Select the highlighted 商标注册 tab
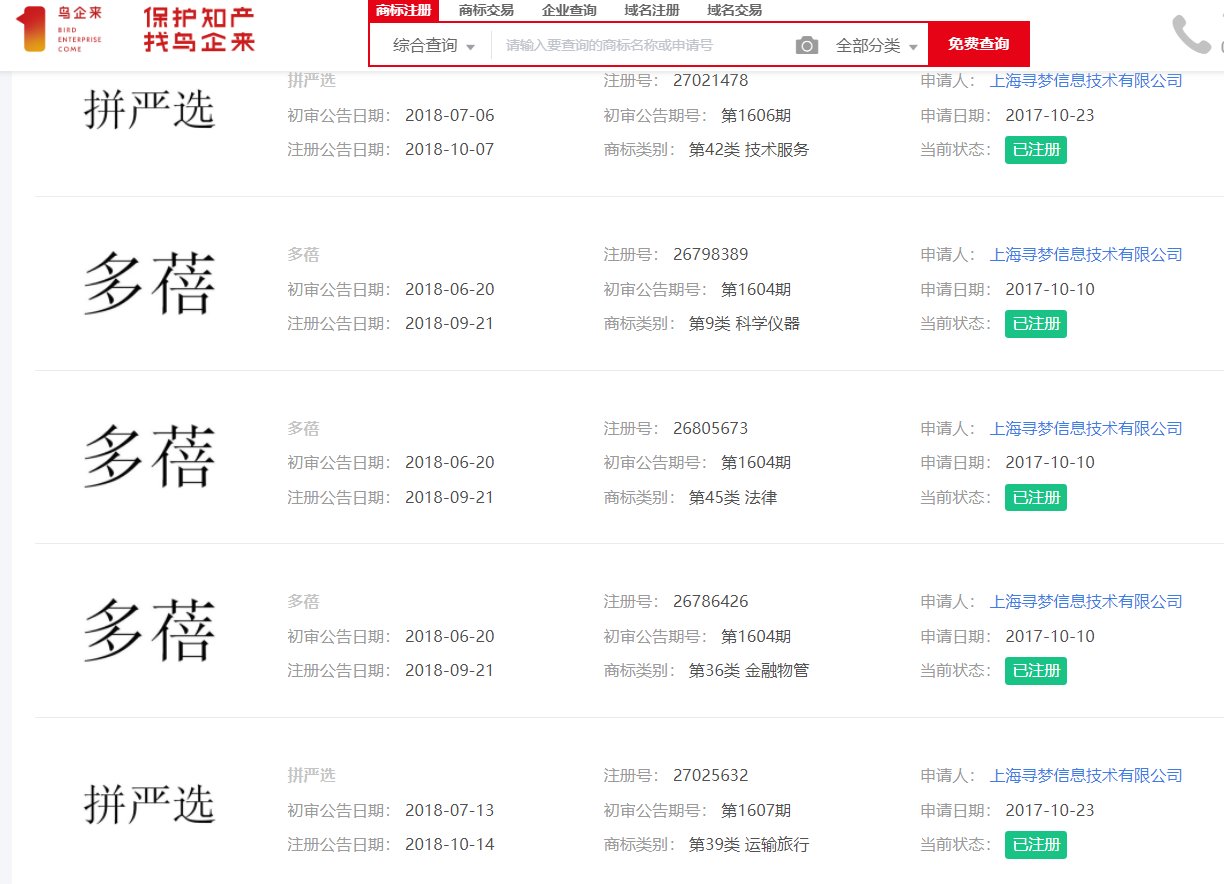Viewport: 1224px width, 884px height. click(x=404, y=10)
